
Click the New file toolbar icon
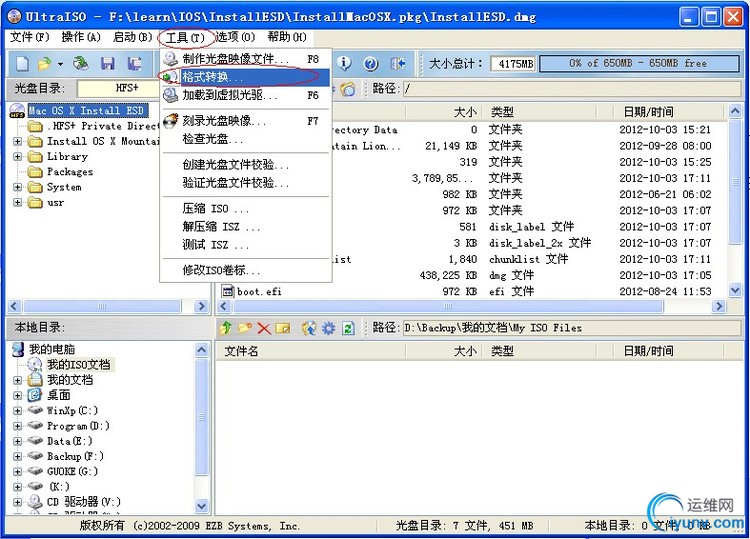(22, 63)
